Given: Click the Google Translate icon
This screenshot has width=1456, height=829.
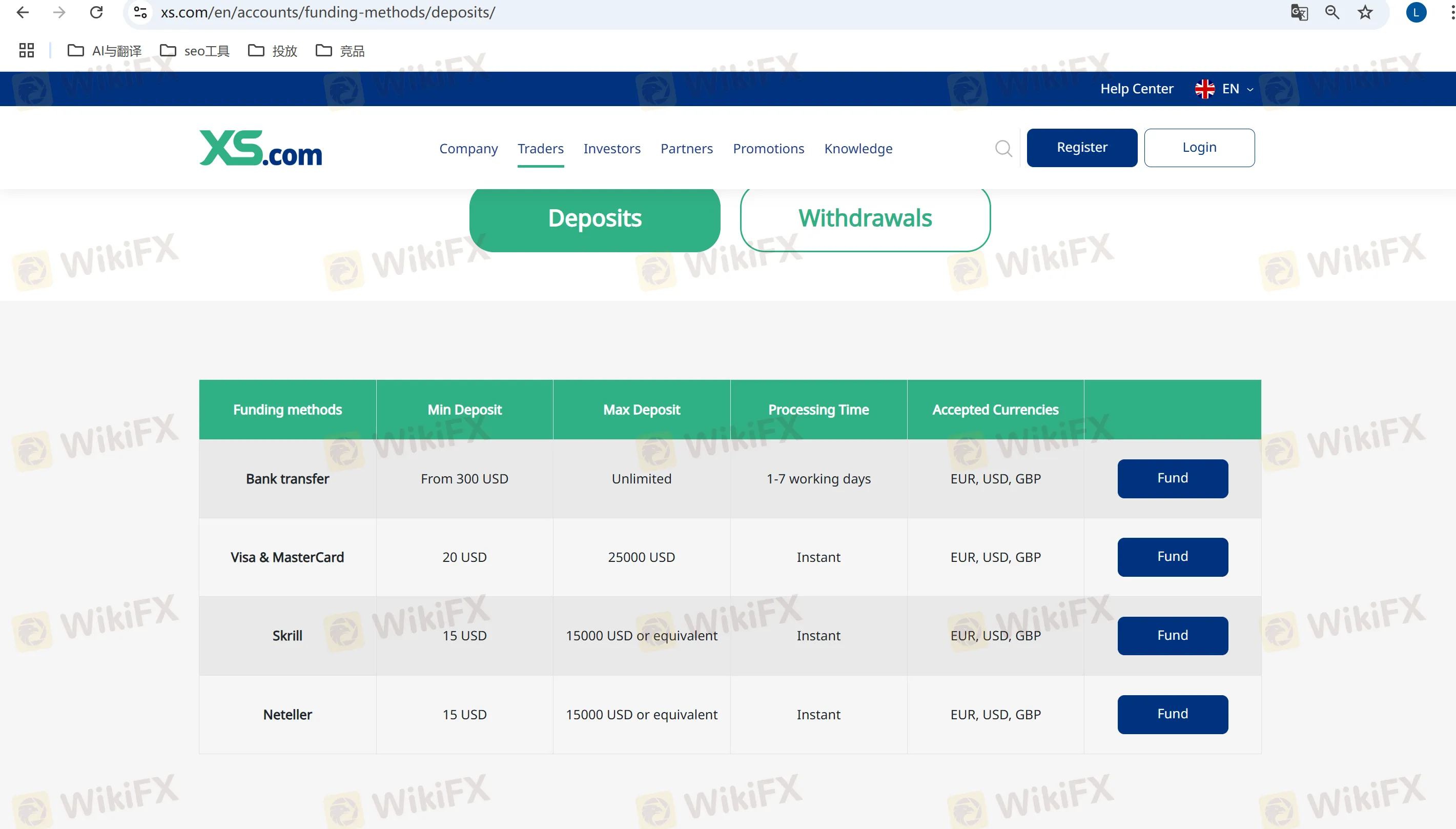Looking at the screenshot, I should [1299, 12].
